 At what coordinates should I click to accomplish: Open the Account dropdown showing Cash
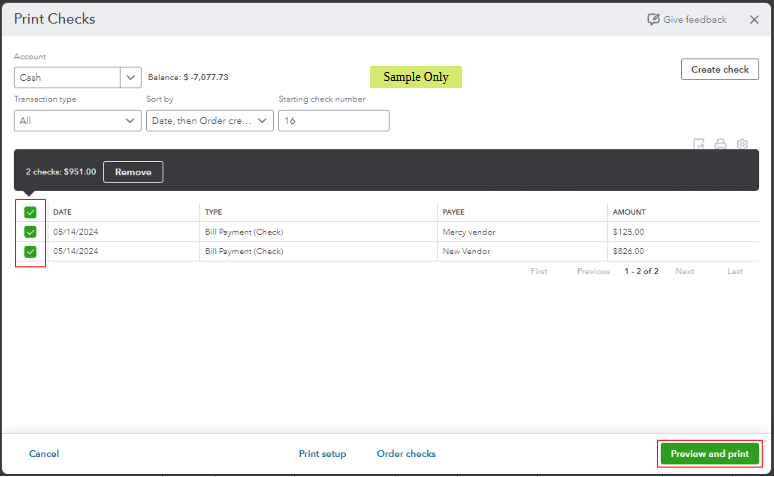(77, 78)
